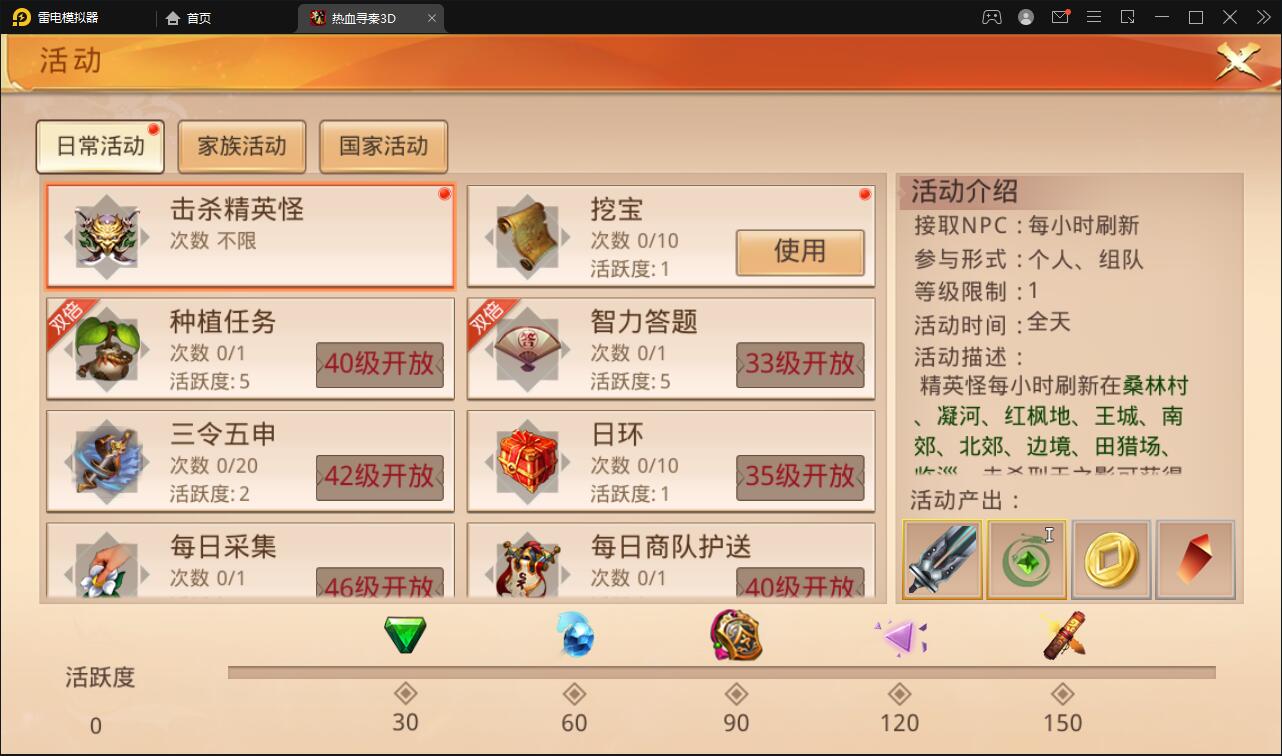Select the red crystal reward item
This screenshot has width=1282, height=756.
click(1195, 560)
